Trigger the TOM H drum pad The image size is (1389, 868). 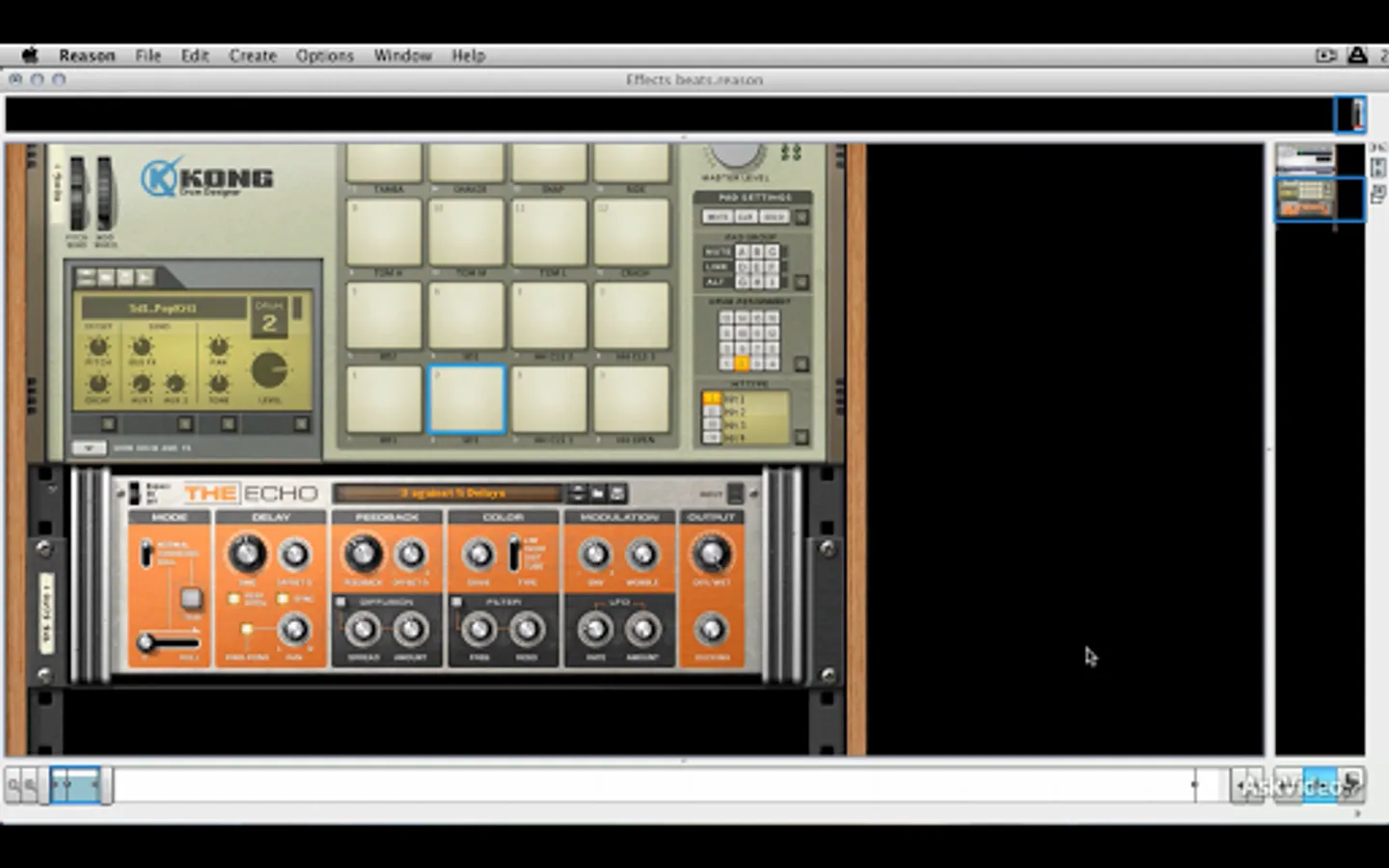click(385, 232)
